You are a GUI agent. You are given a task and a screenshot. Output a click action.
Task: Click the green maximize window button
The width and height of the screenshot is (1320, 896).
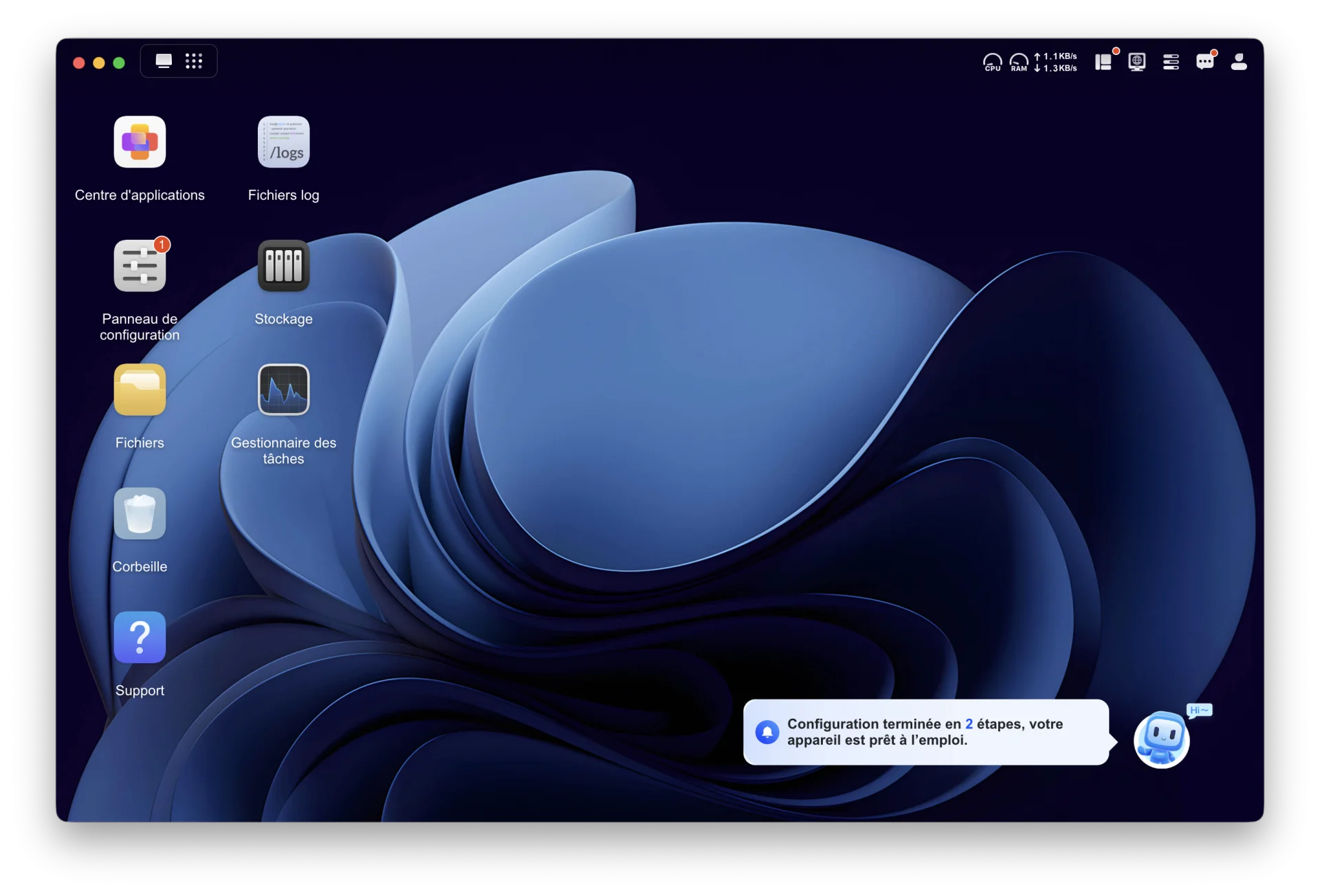pyautogui.click(x=119, y=63)
